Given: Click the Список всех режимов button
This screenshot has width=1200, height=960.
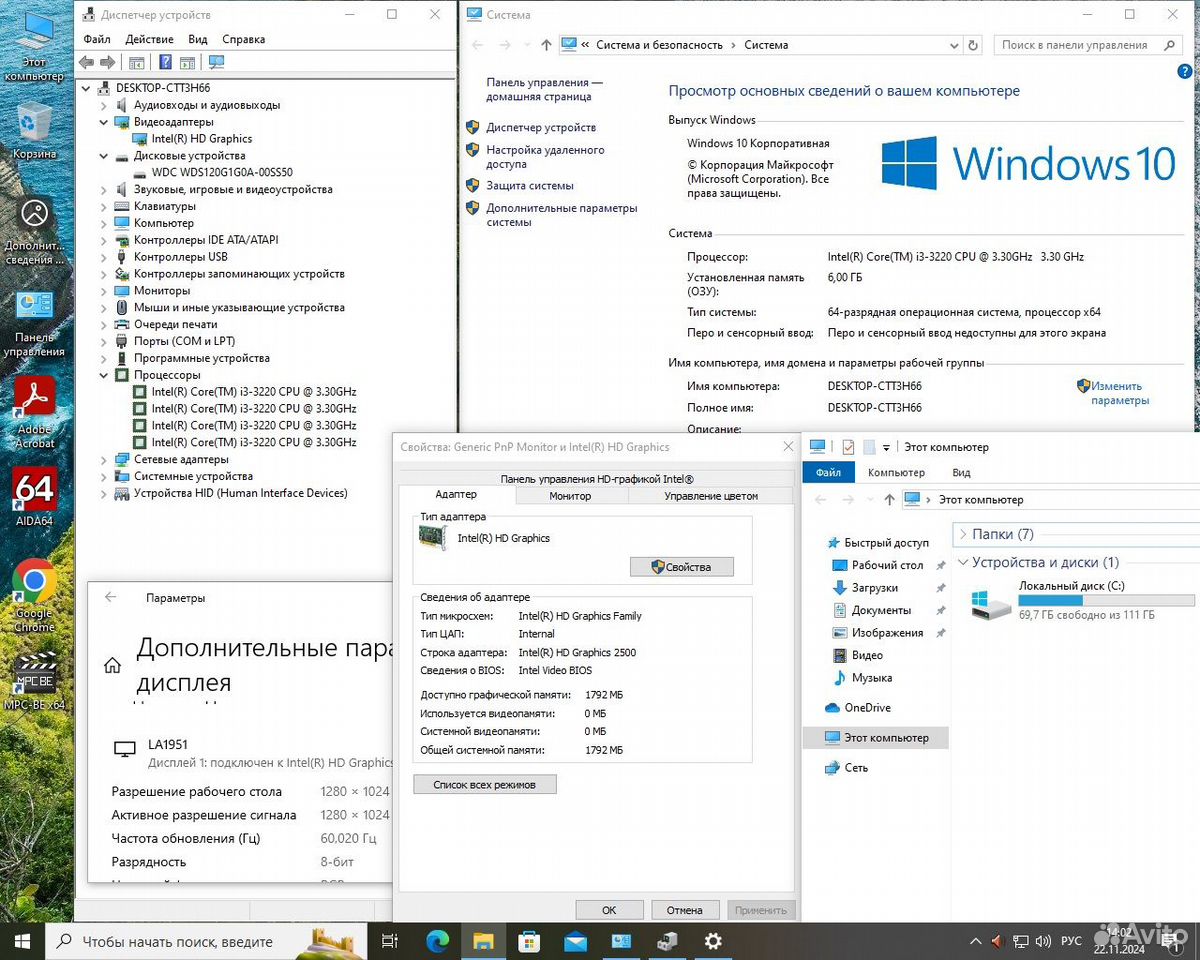Looking at the screenshot, I should tap(485, 784).
